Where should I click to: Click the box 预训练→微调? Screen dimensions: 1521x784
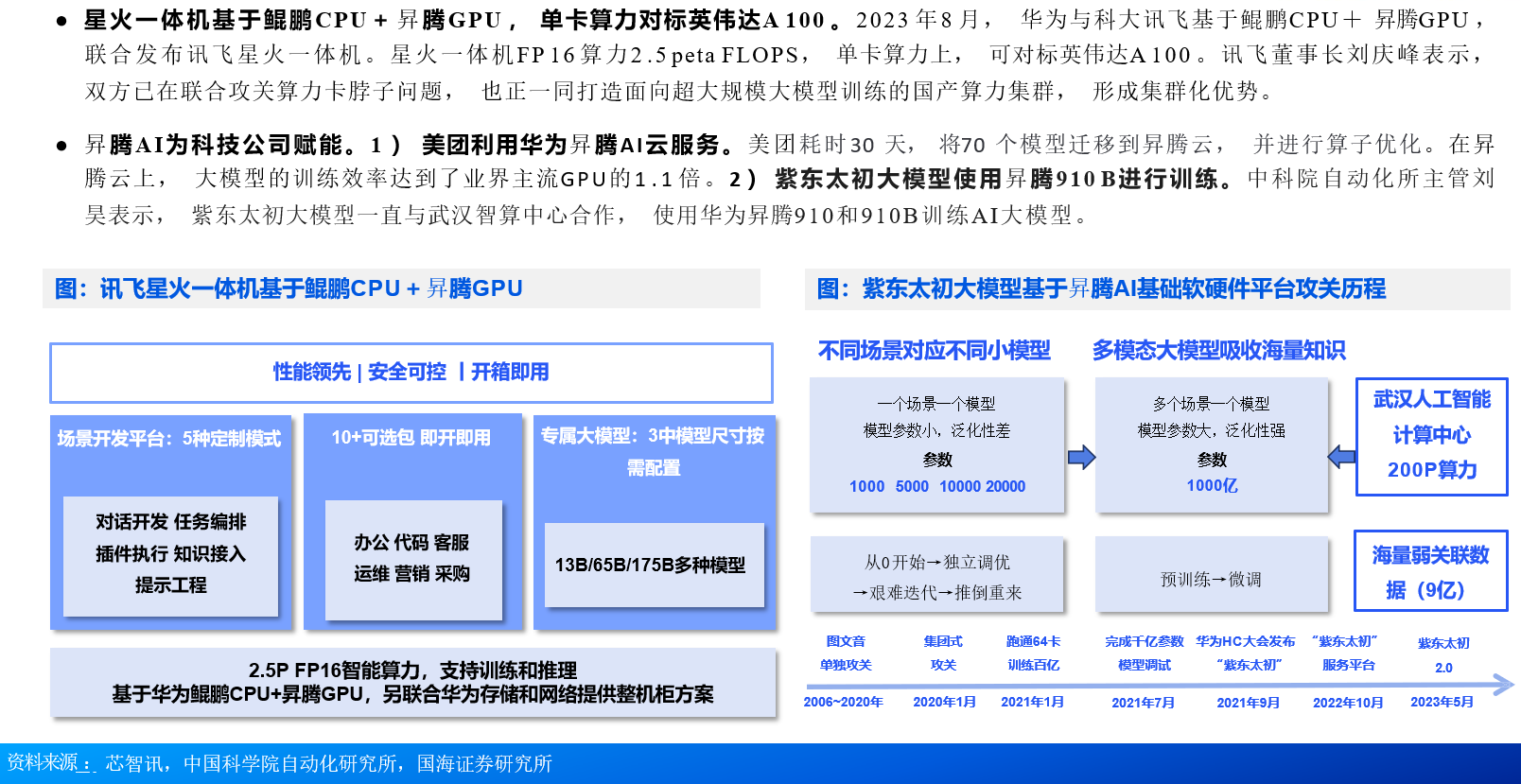tap(1211, 575)
